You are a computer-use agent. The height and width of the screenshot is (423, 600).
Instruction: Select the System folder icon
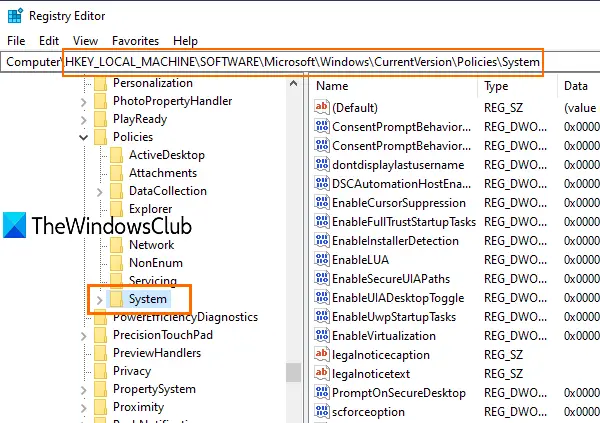pyautogui.click(x=116, y=299)
